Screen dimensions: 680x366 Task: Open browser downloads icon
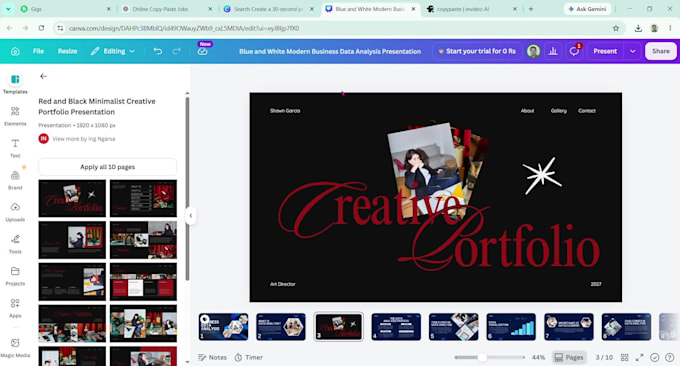click(638, 28)
